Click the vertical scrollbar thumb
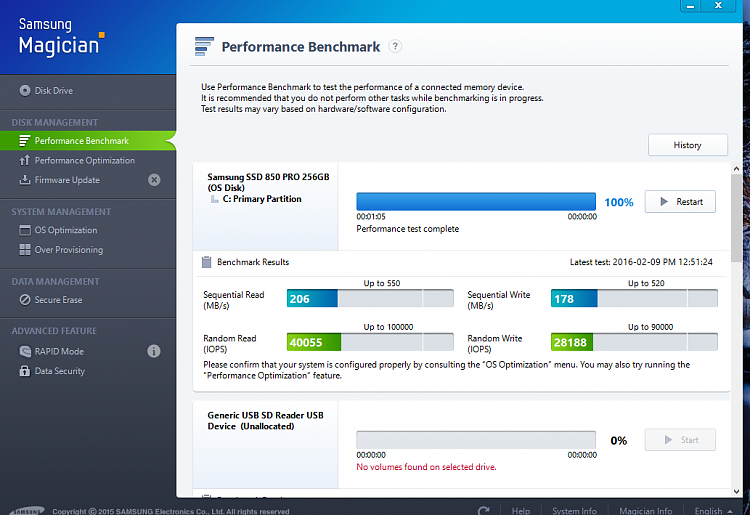Image resolution: width=750 pixels, height=515 pixels. click(x=736, y=218)
